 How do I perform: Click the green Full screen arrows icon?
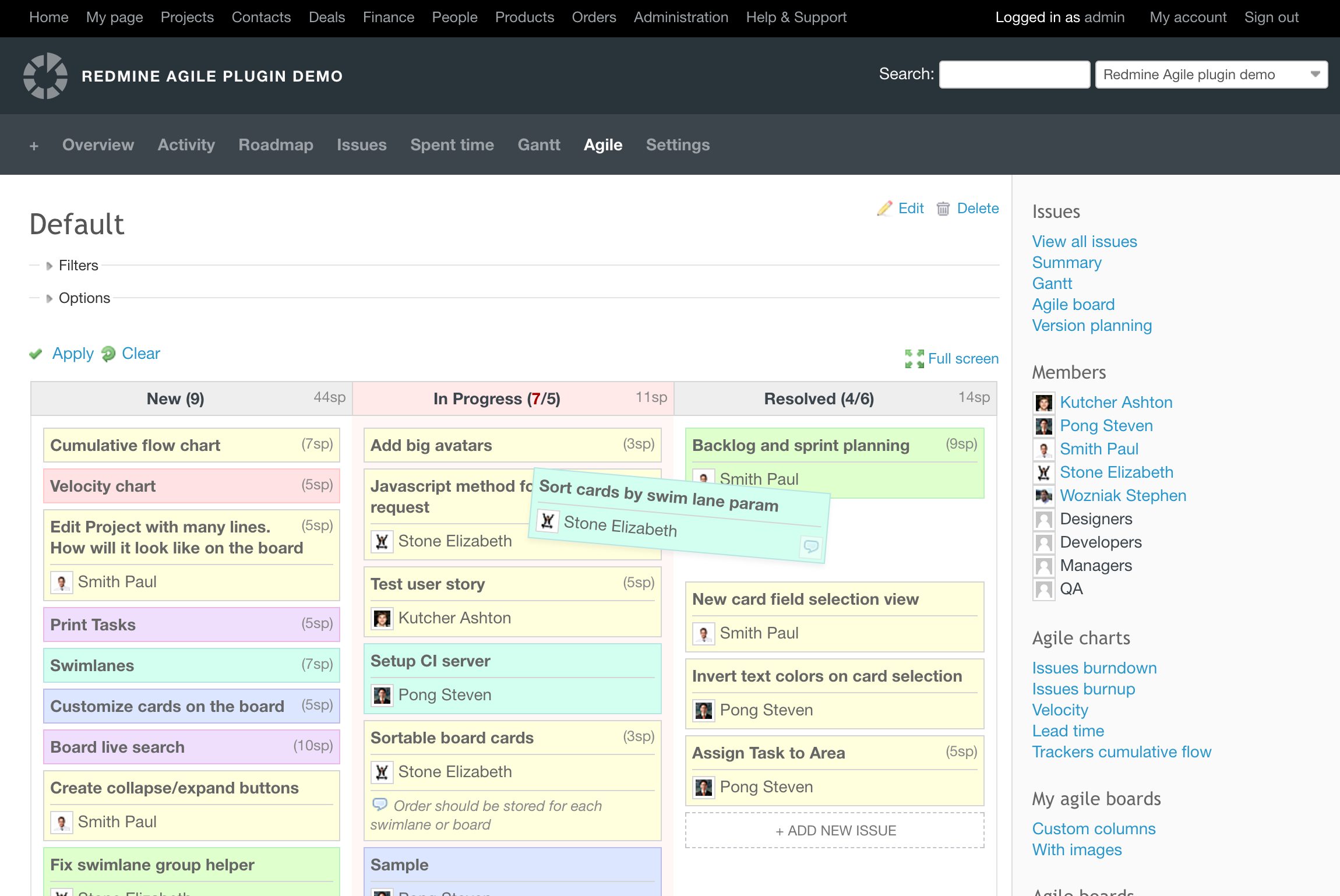914,359
